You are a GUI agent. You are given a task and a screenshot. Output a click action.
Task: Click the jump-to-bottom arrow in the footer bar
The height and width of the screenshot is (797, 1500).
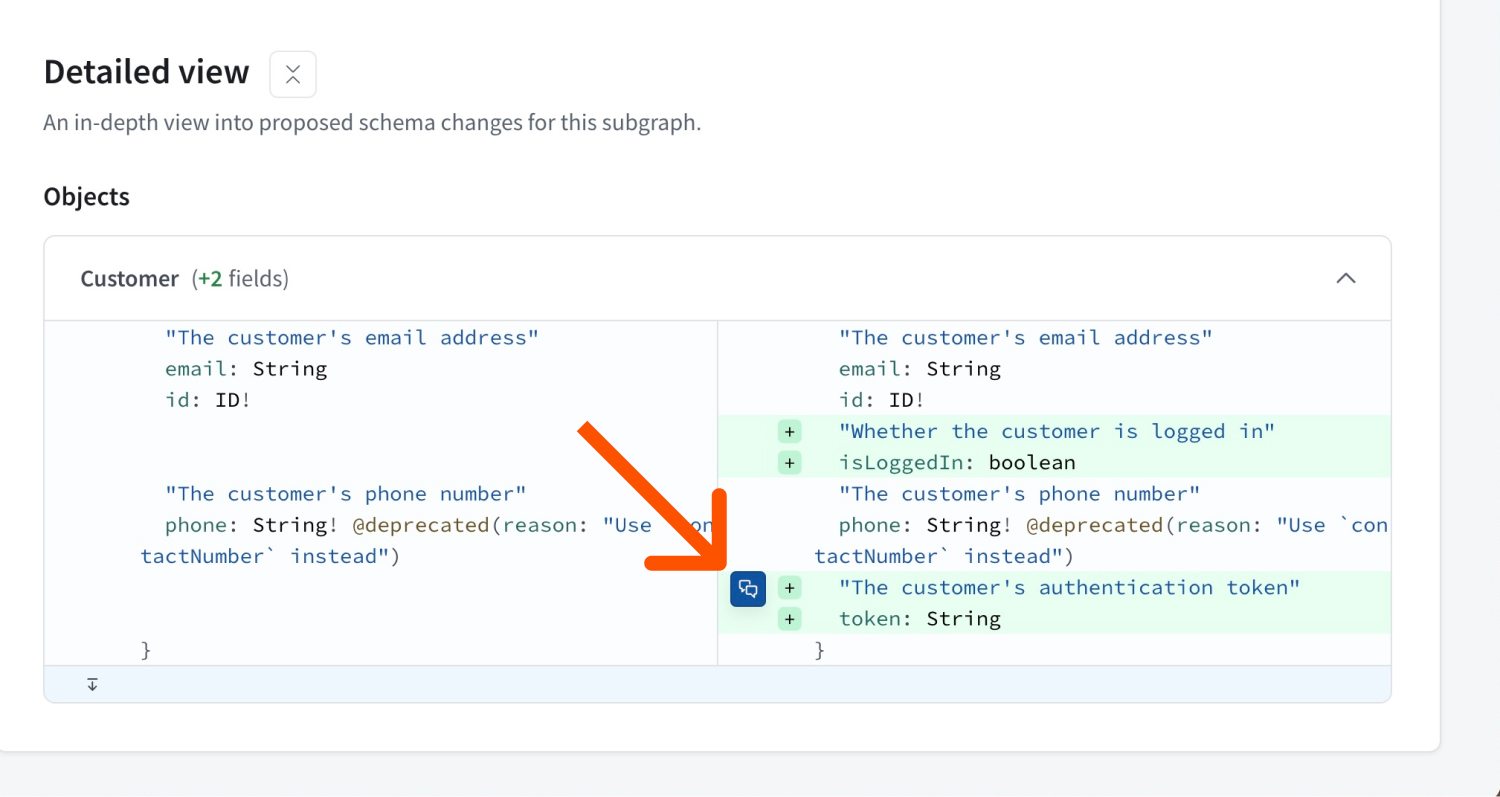coord(92,684)
